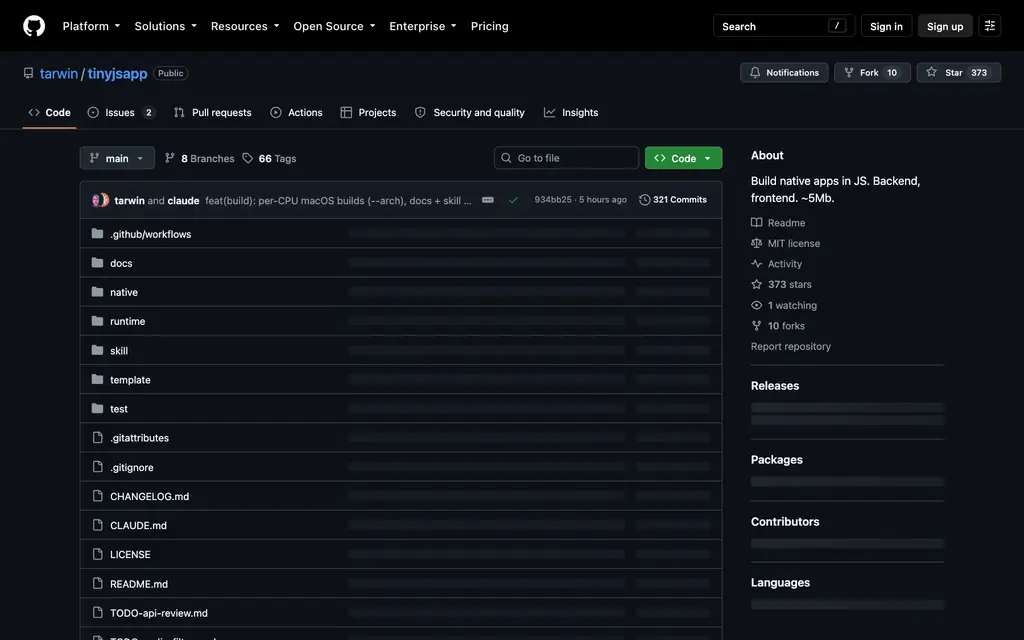Screen dimensions: 1024x640
Task: Switch to the Insights tab
Action: pos(571,112)
